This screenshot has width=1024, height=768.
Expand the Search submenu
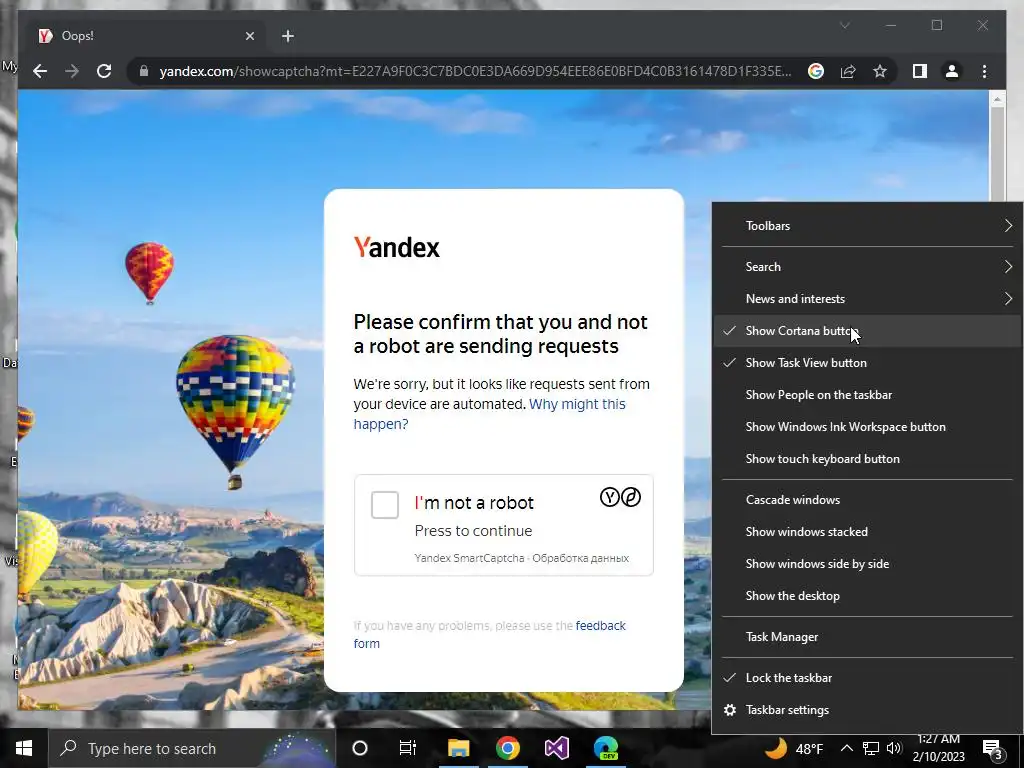pos(867,266)
